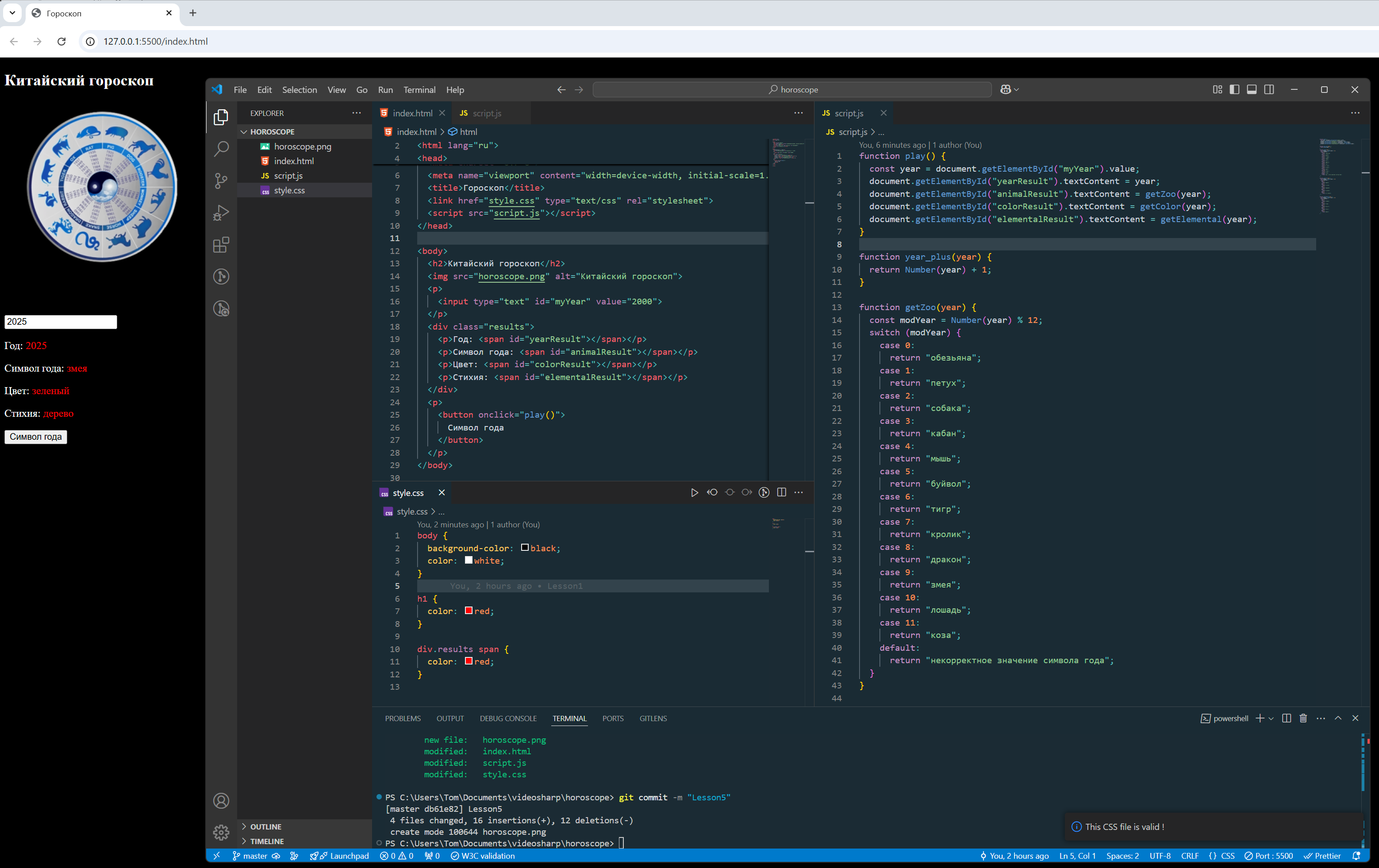This screenshot has height=868, width=1379.
Task: Click the Символ года button
Action: 35,436
